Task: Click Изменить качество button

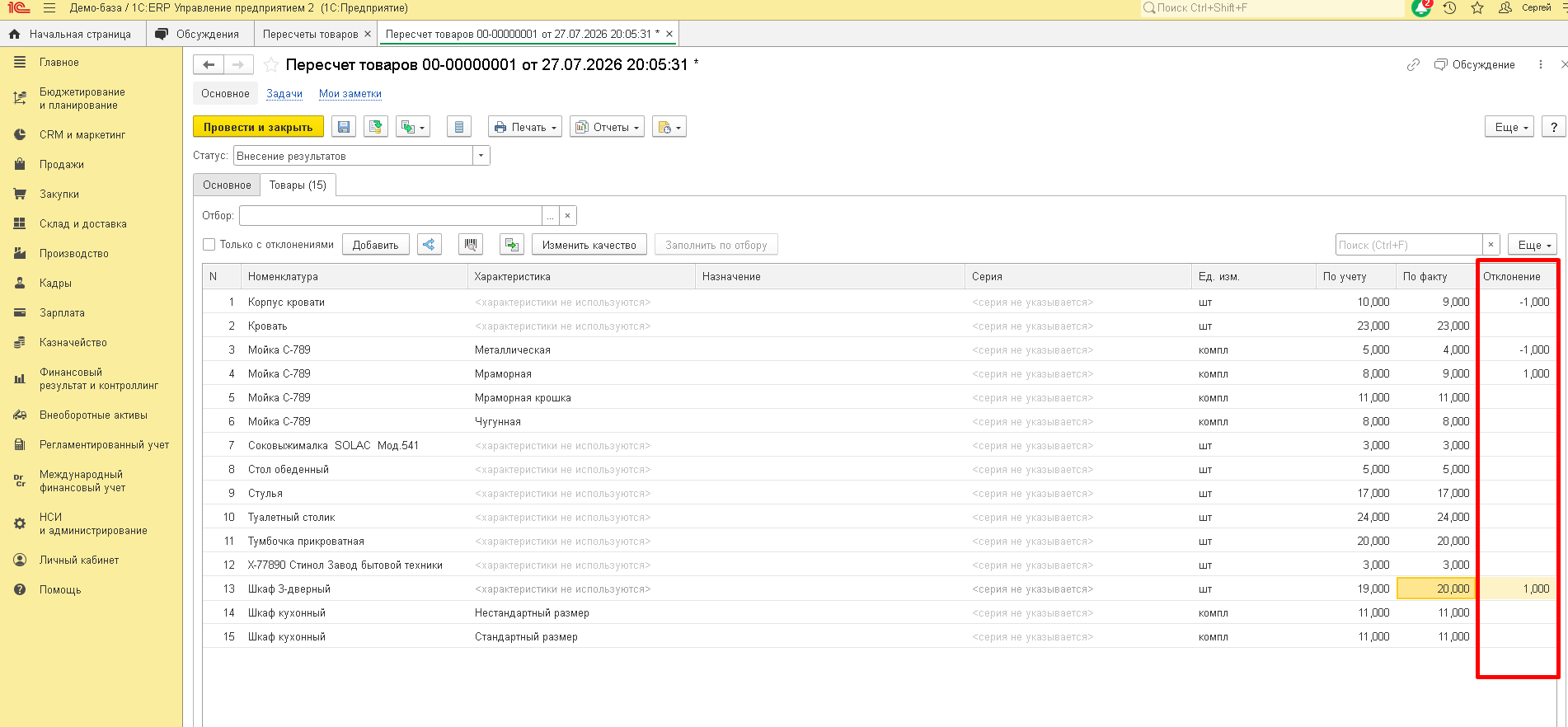Action: click(589, 245)
